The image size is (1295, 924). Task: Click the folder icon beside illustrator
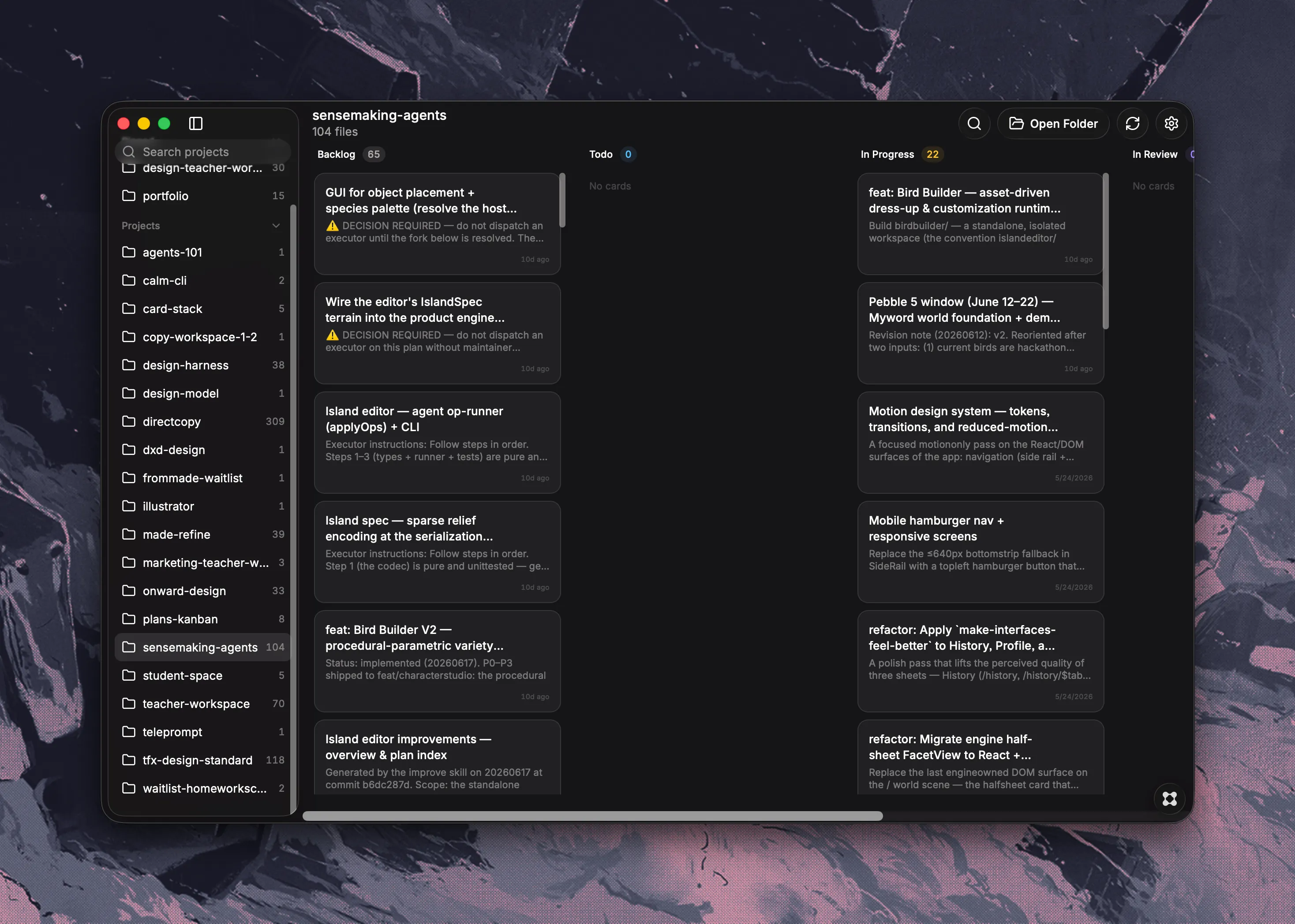[129, 506]
